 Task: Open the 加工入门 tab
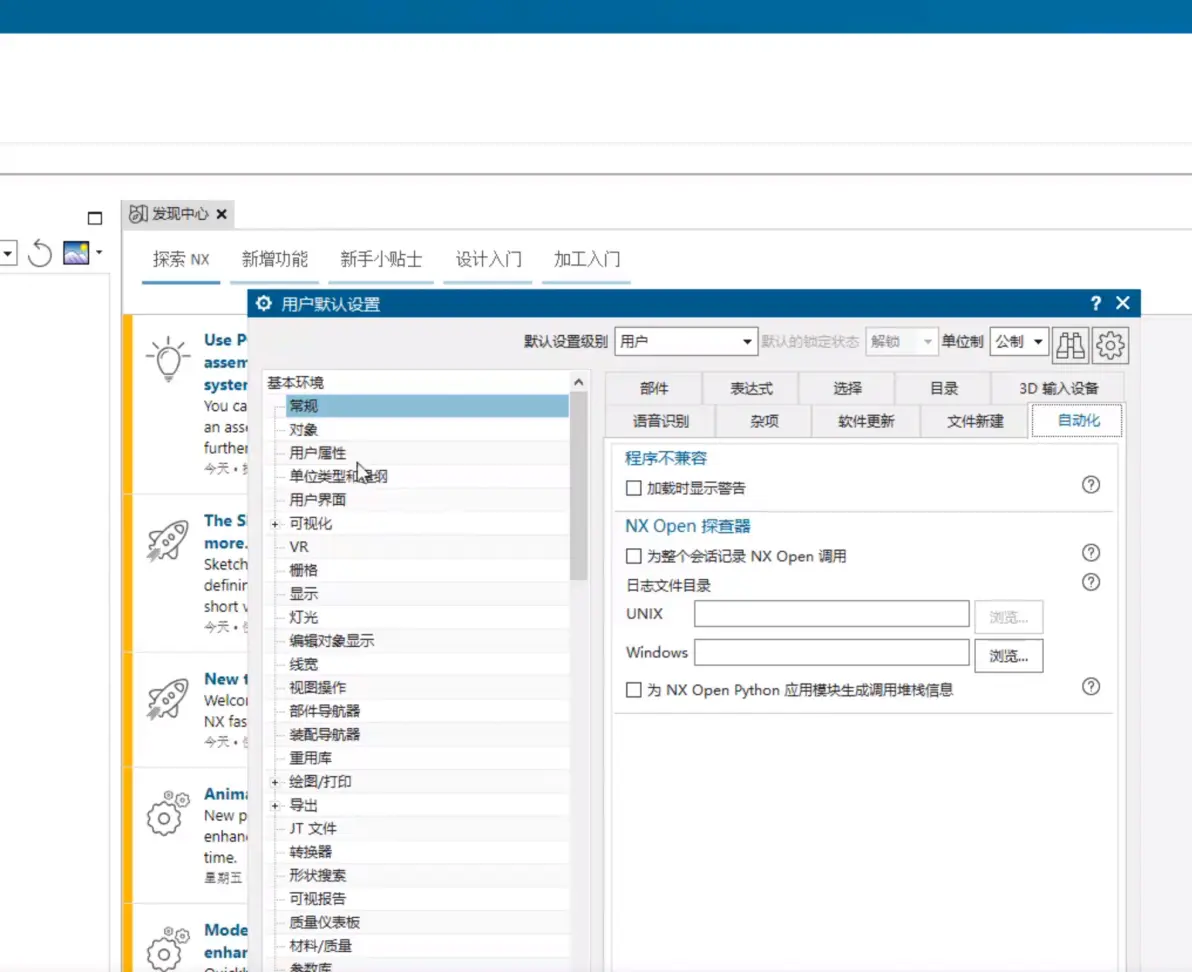(x=586, y=260)
